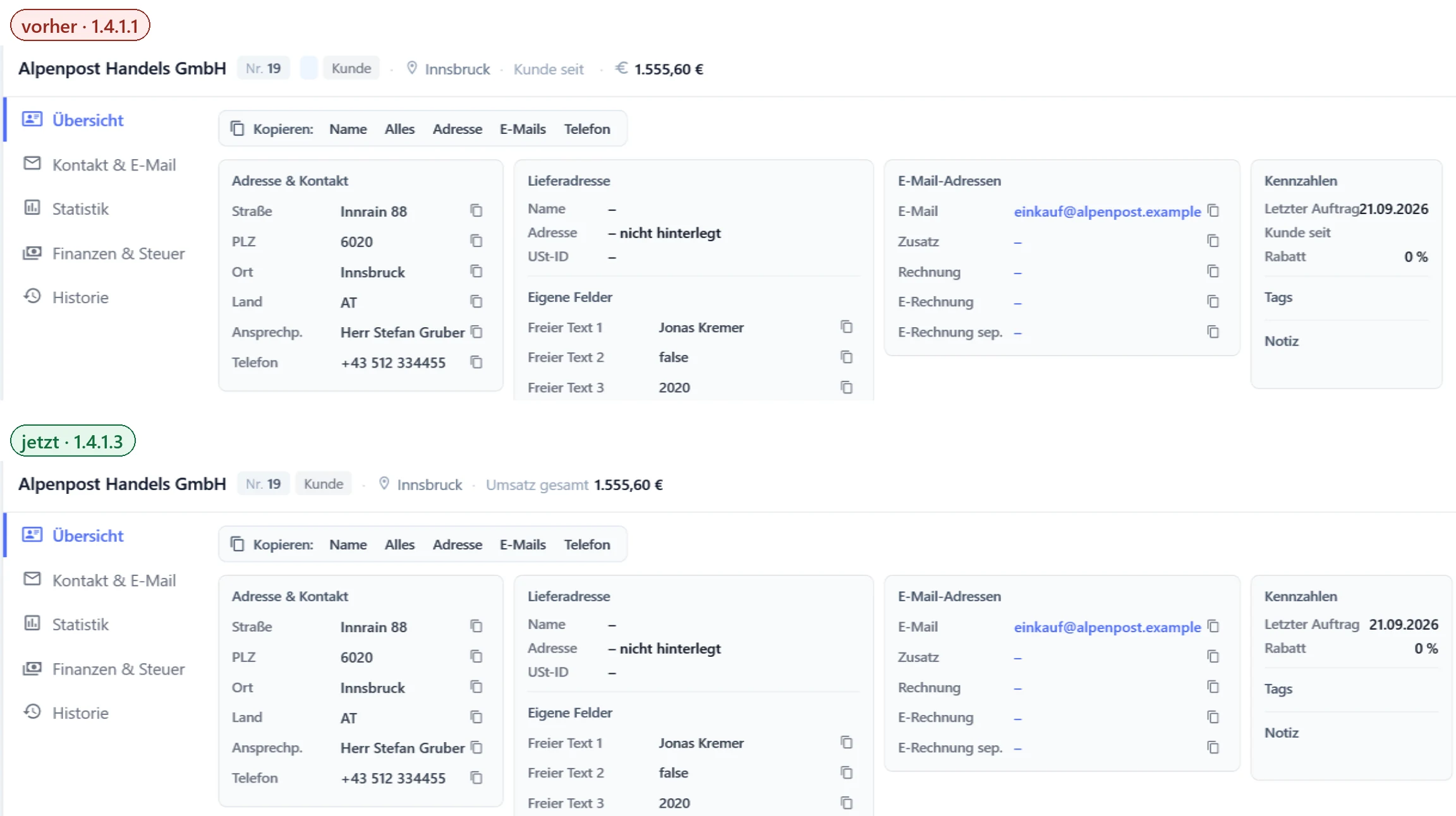Click the Kunde seit label in vorher header
The height and width of the screenshot is (816, 1456).
[x=549, y=69]
